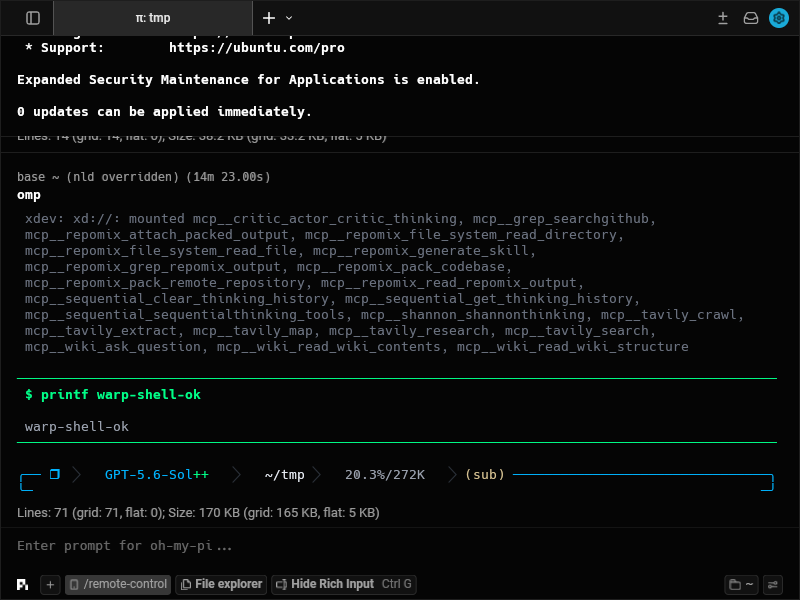Click mcp__wiki_ask_question in the tool list
800x600 pixels.
tap(113, 346)
